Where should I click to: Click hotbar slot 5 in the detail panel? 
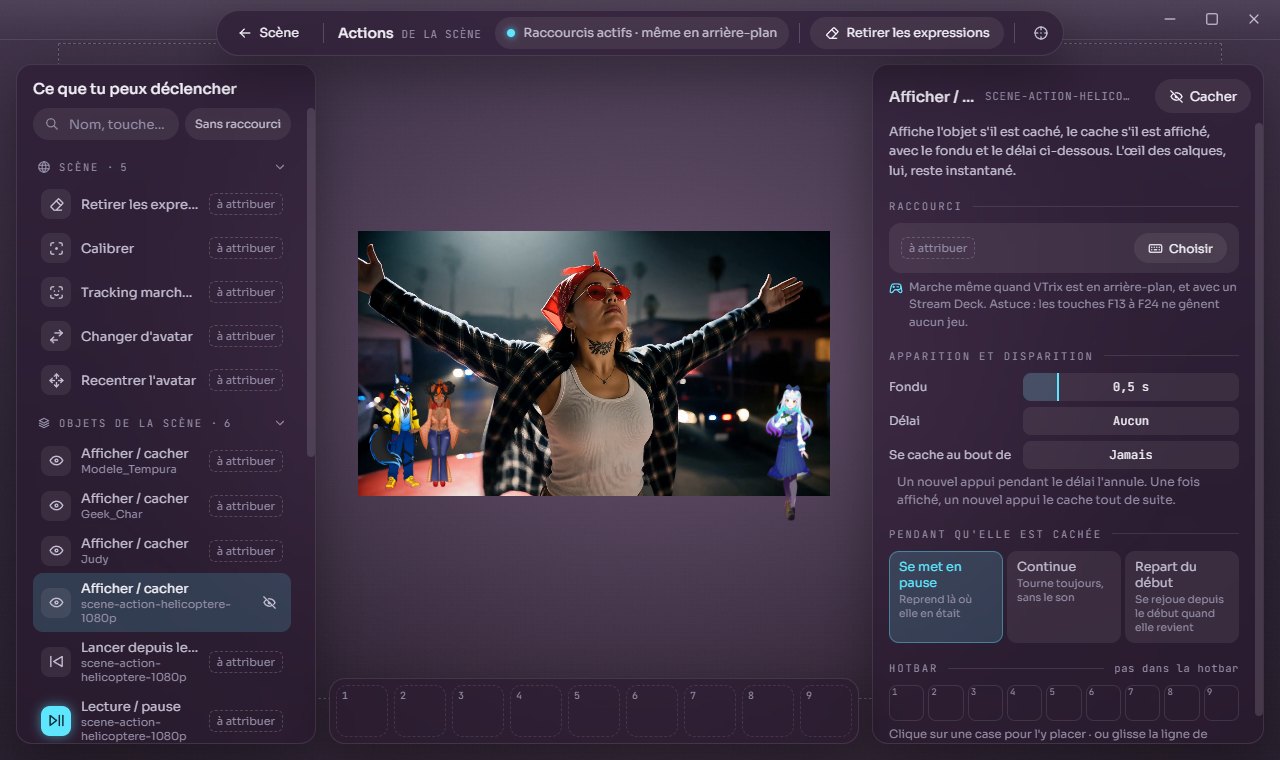1064,703
